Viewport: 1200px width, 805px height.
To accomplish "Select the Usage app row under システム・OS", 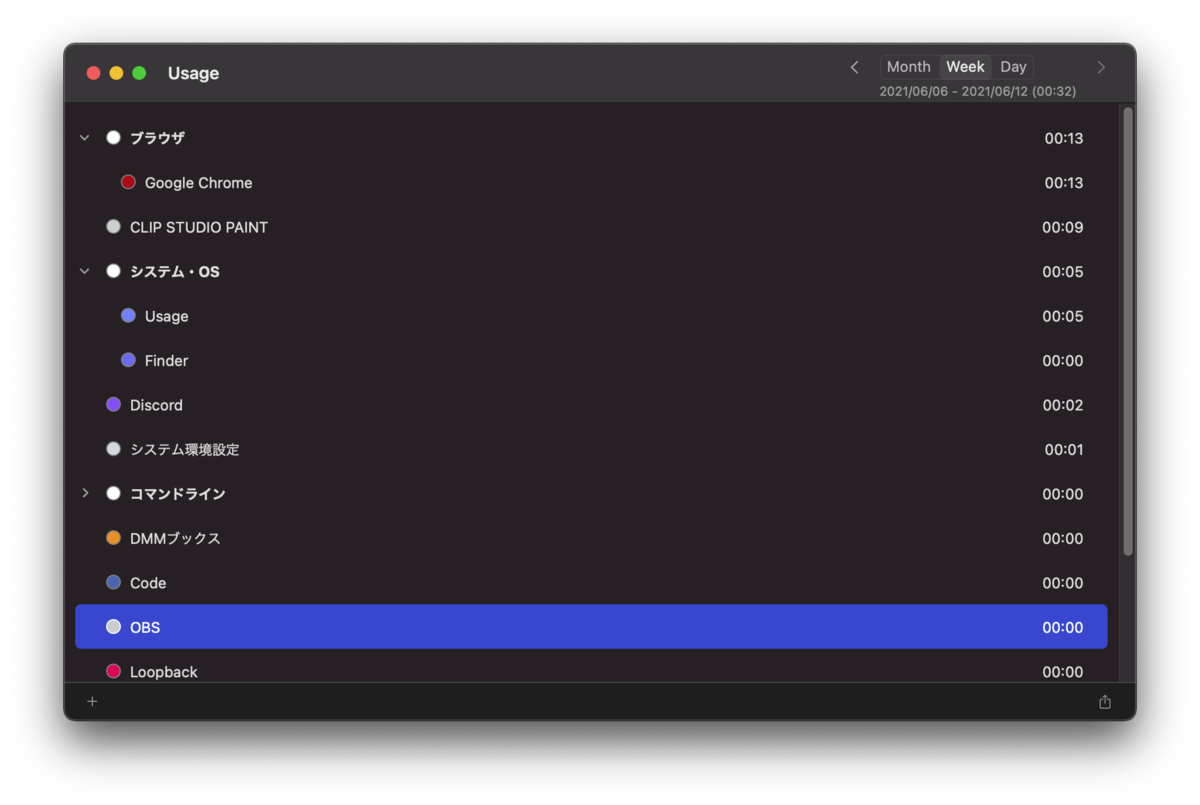I will (x=591, y=316).
